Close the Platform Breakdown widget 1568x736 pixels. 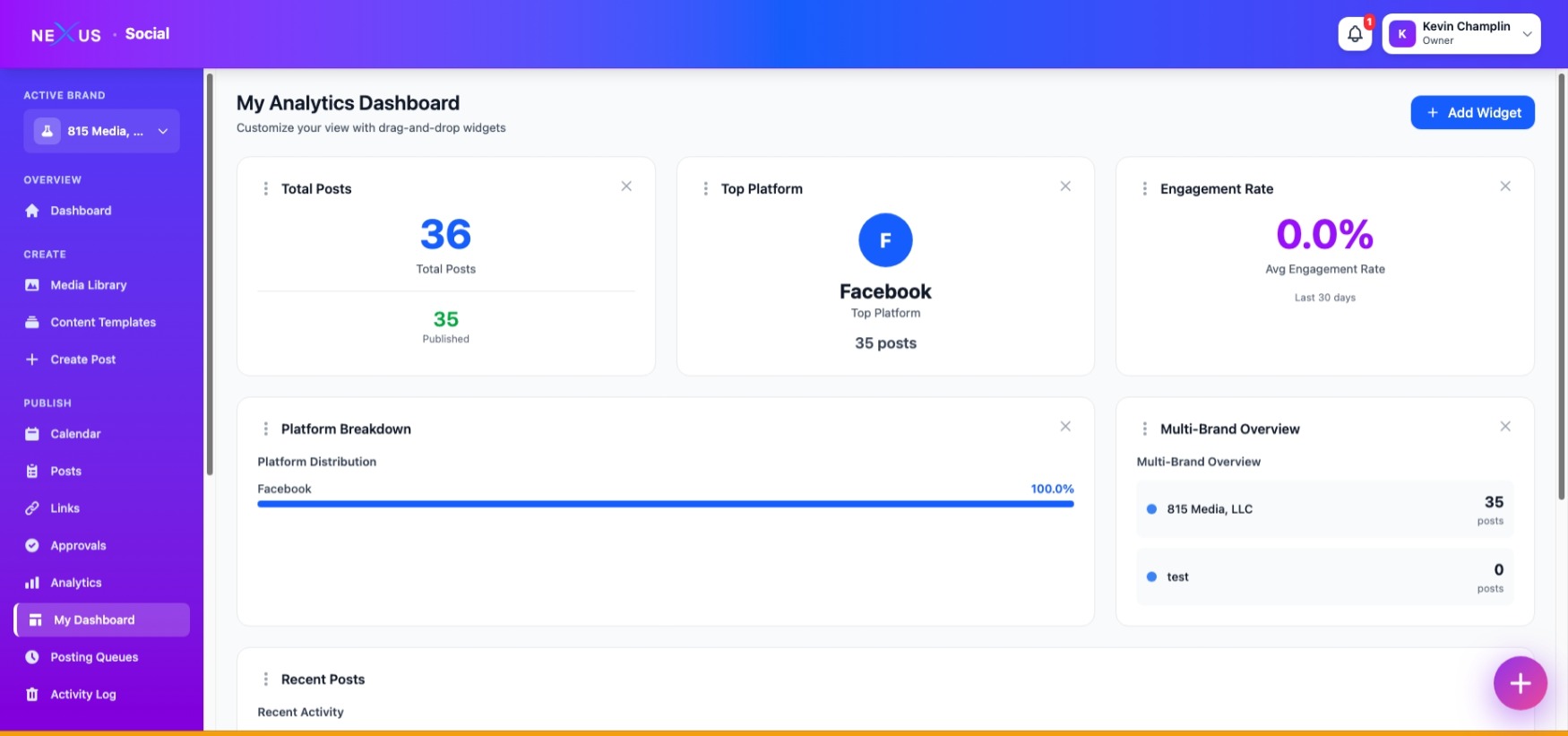(1065, 427)
